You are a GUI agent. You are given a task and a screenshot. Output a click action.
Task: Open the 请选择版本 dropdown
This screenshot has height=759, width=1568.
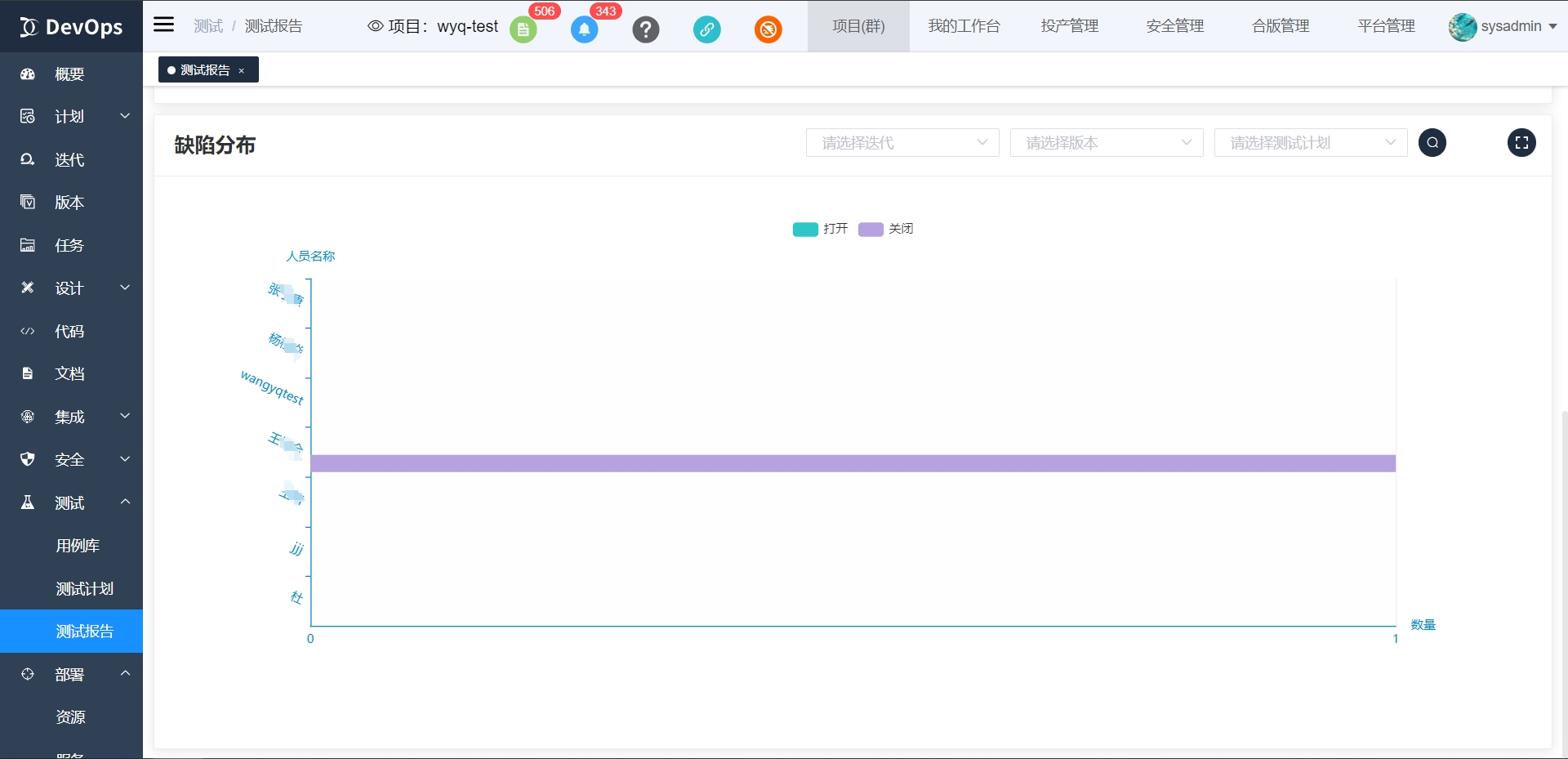coord(1106,142)
